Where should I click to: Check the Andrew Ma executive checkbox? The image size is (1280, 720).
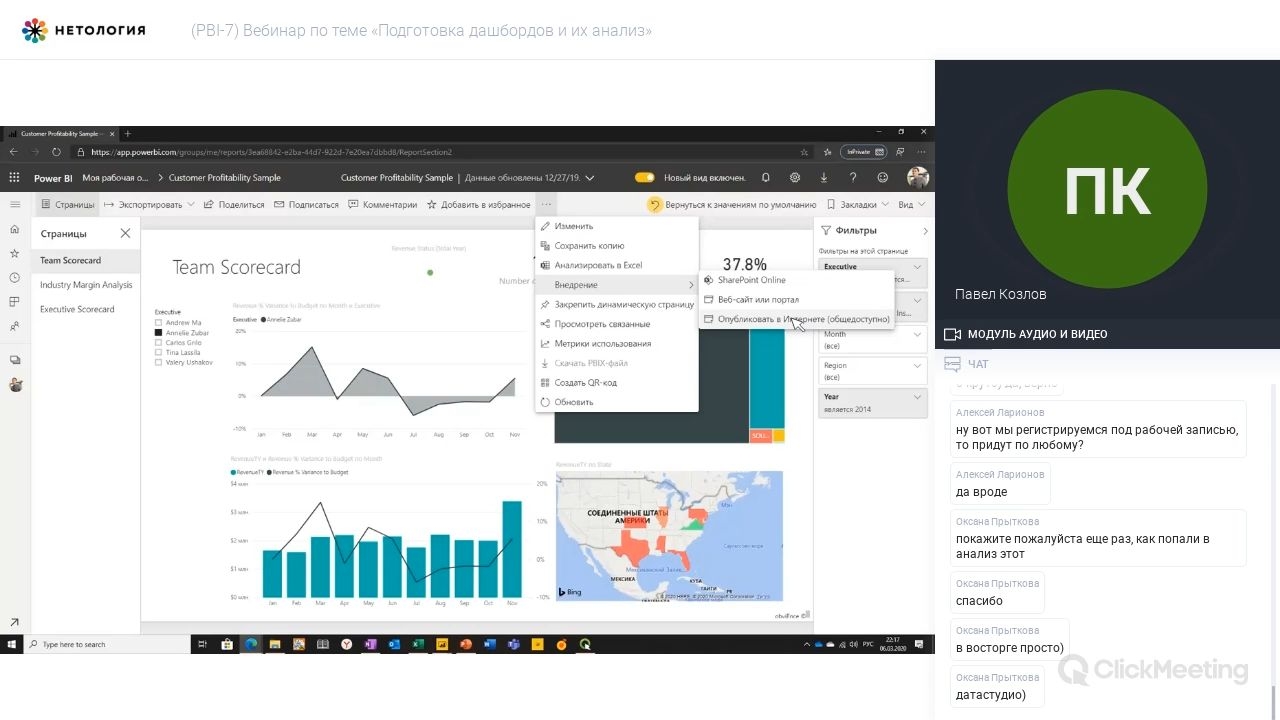158,323
